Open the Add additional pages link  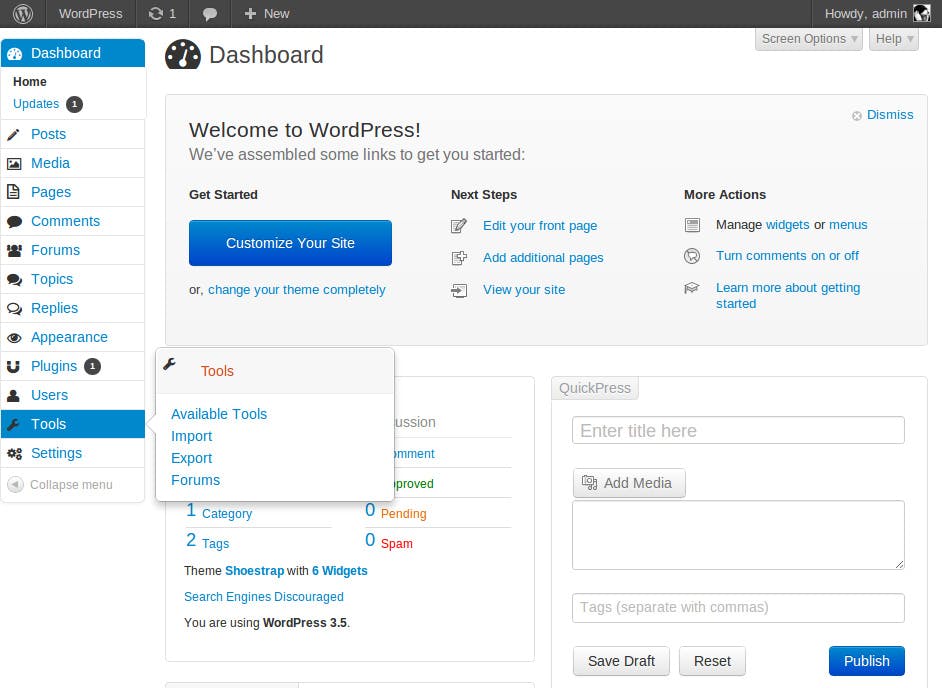pos(543,258)
